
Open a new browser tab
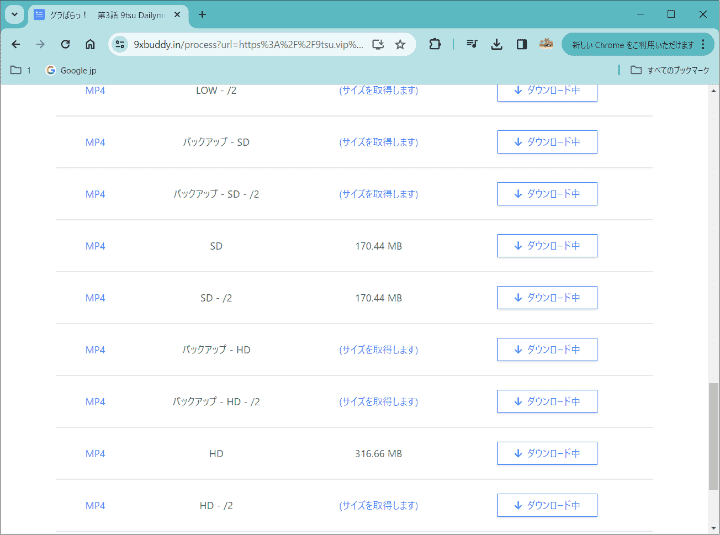click(x=202, y=14)
